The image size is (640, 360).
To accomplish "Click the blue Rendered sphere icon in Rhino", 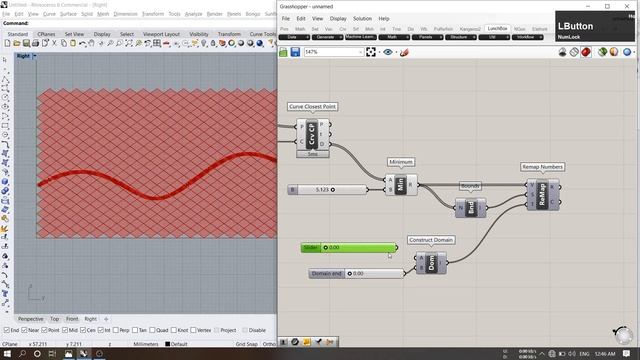I will (260, 43).
